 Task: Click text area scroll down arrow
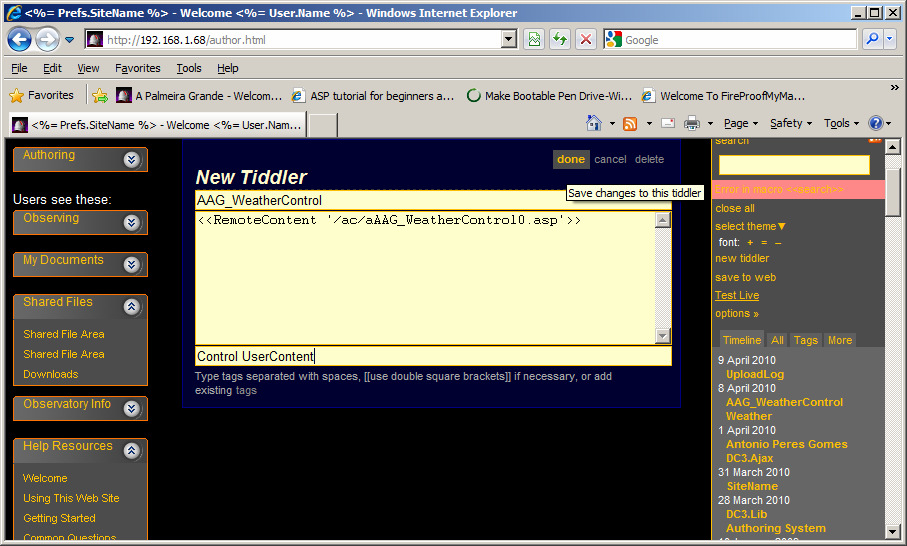(663, 335)
